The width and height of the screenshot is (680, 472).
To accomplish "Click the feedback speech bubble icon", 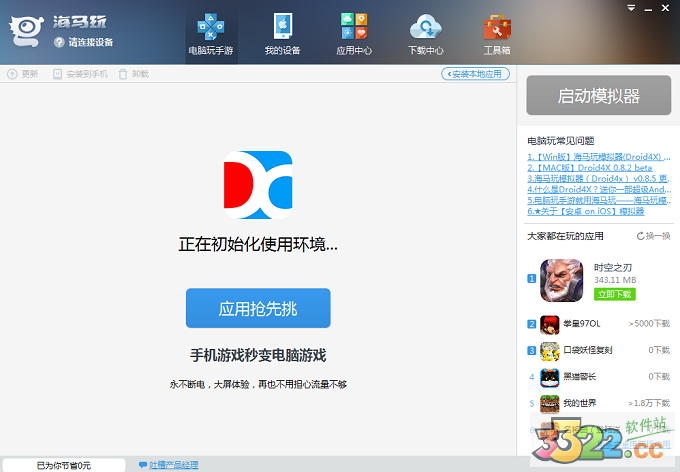I will [143, 465].
